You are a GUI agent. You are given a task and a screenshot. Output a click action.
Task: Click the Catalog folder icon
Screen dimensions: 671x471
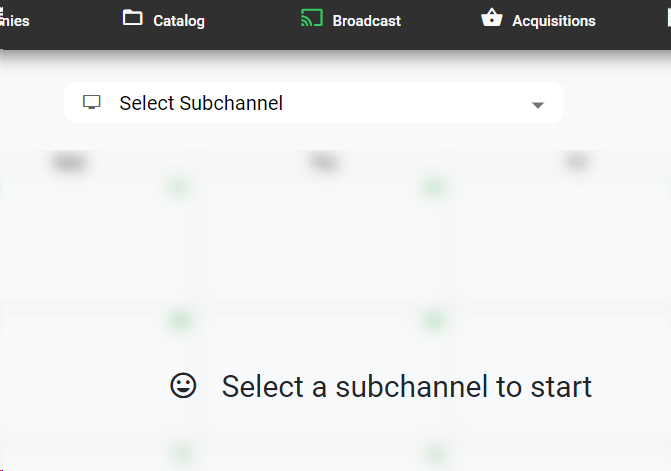coord(132,18)
